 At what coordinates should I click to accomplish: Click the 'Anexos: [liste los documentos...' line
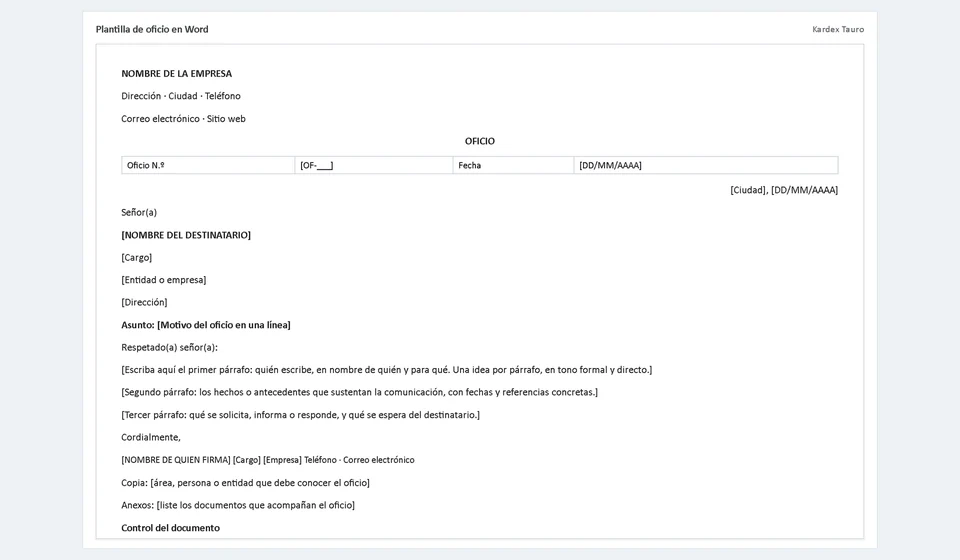point(238,505)
